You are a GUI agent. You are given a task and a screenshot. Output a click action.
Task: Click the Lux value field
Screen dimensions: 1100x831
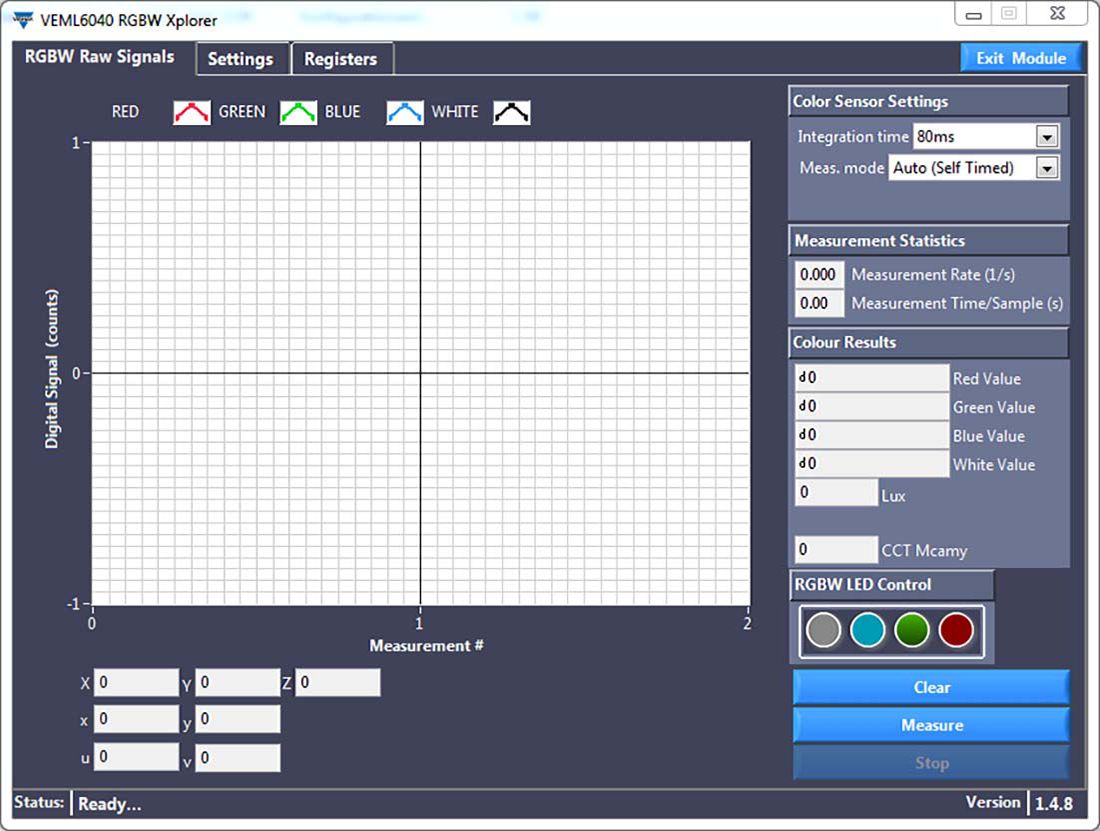tap(836, 492)
